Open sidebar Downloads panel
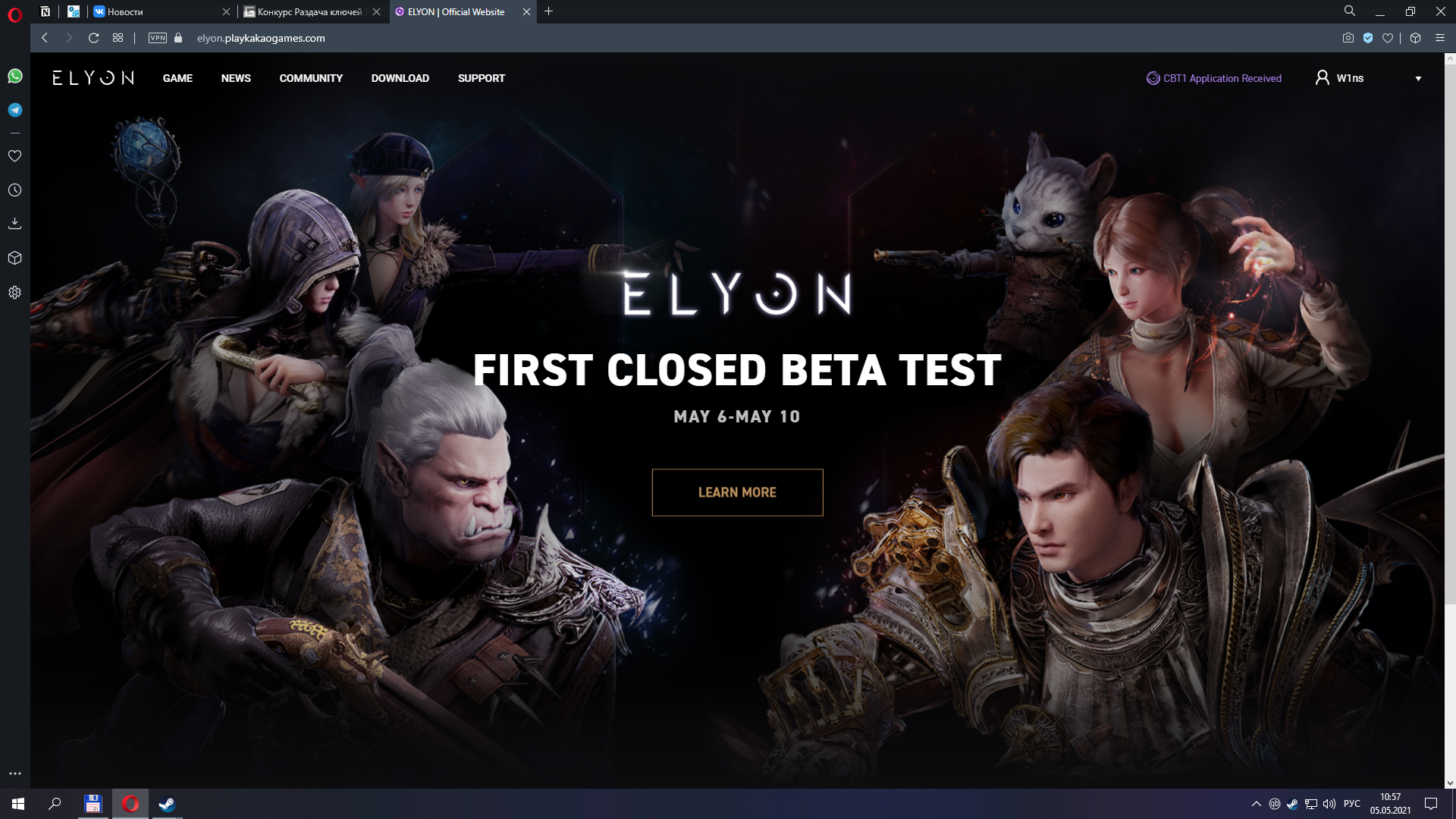 tap(14, 224)
